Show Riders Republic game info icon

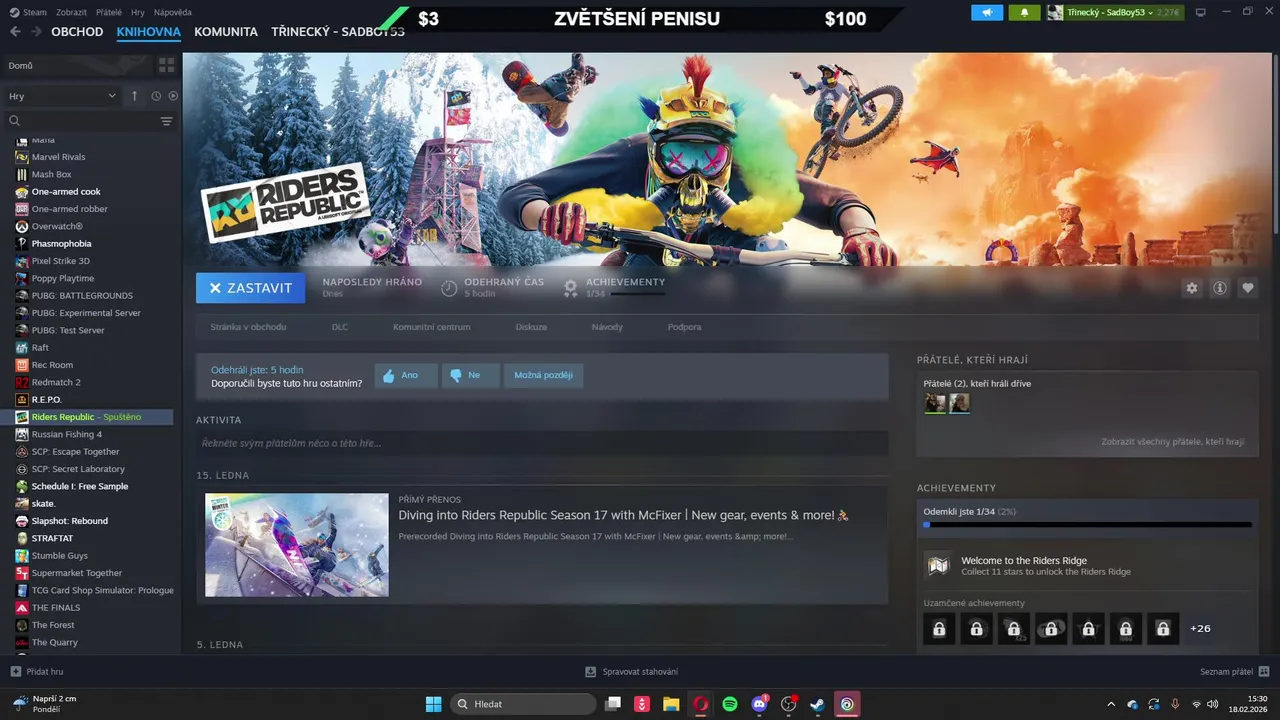tap(1220, 288)
